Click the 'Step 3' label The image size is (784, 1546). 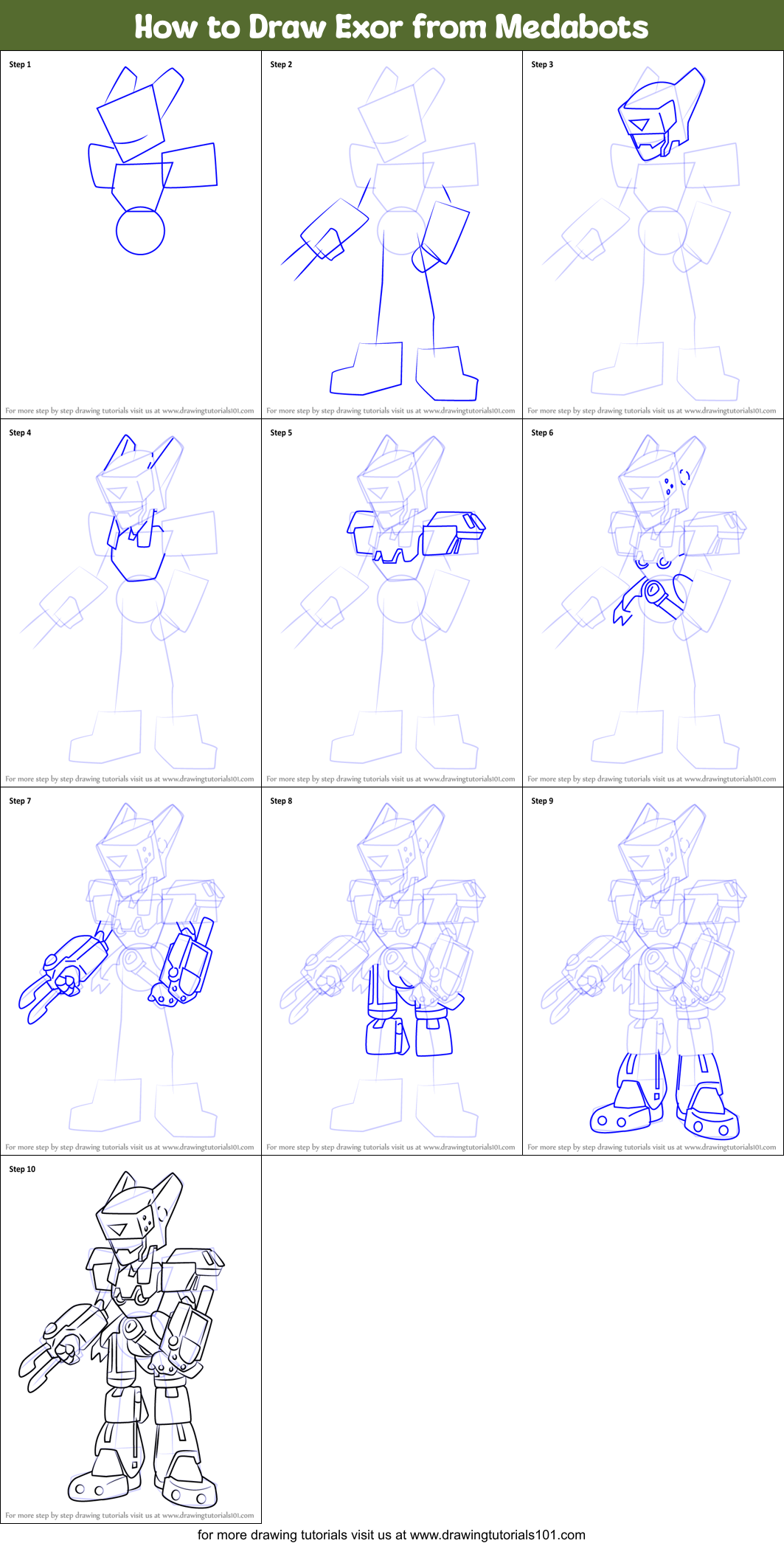542,65
